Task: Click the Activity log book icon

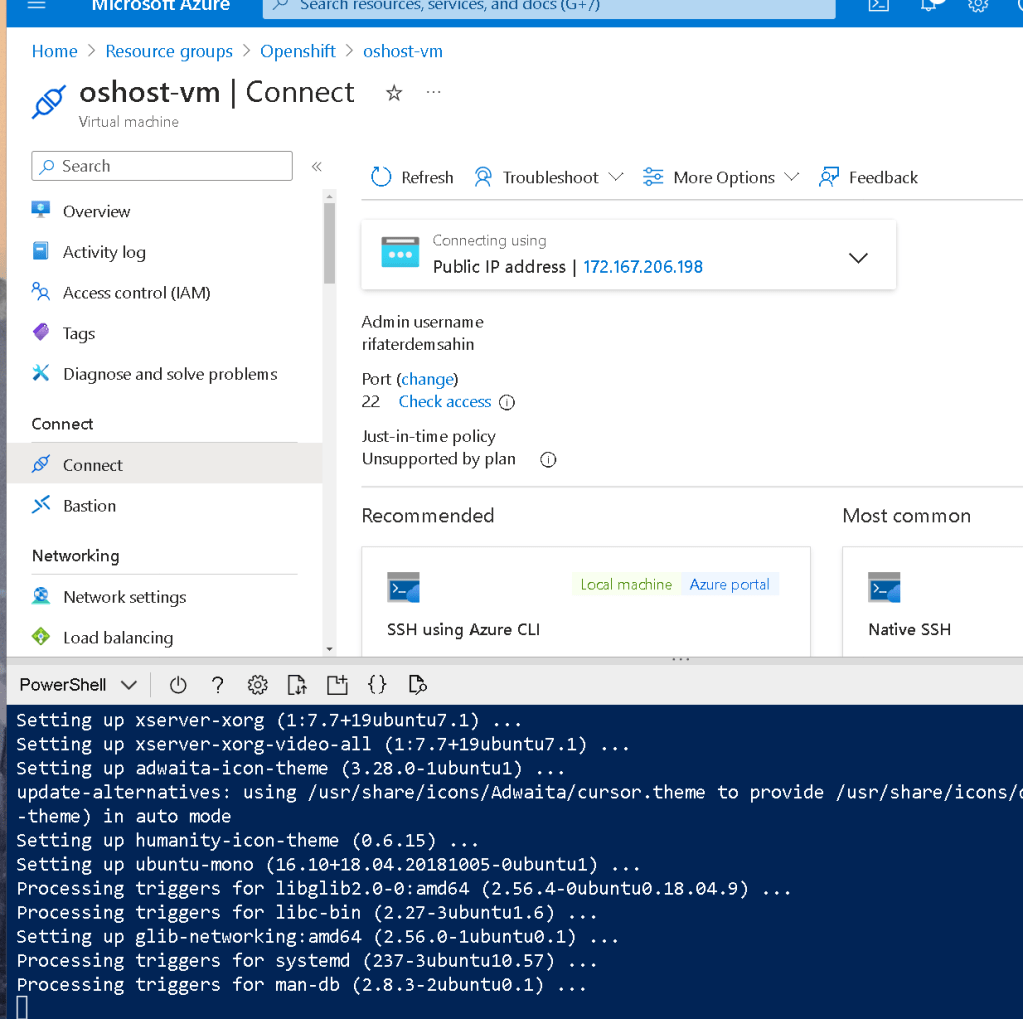Action: coord(40,251)
